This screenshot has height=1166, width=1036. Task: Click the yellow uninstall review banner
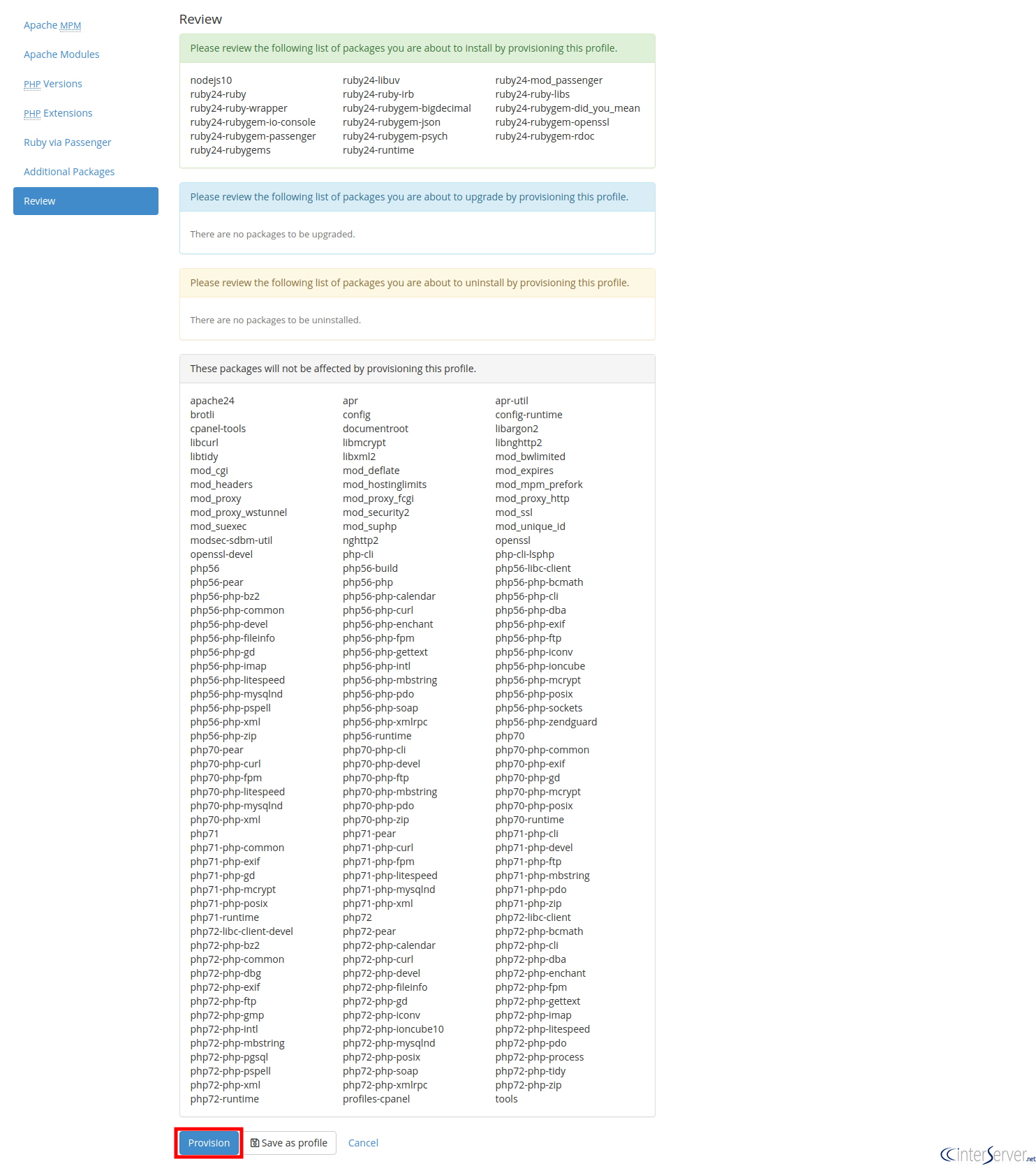pos(417,283)
